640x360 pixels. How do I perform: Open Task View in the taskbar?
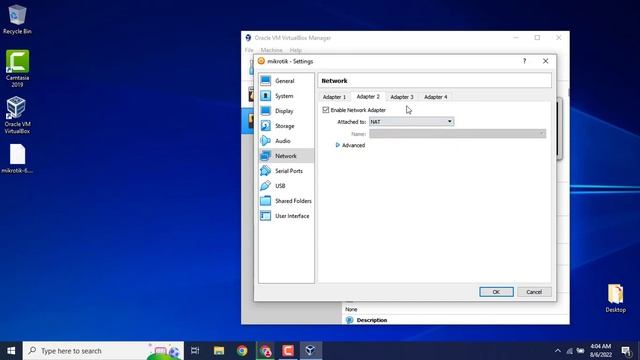195,351
